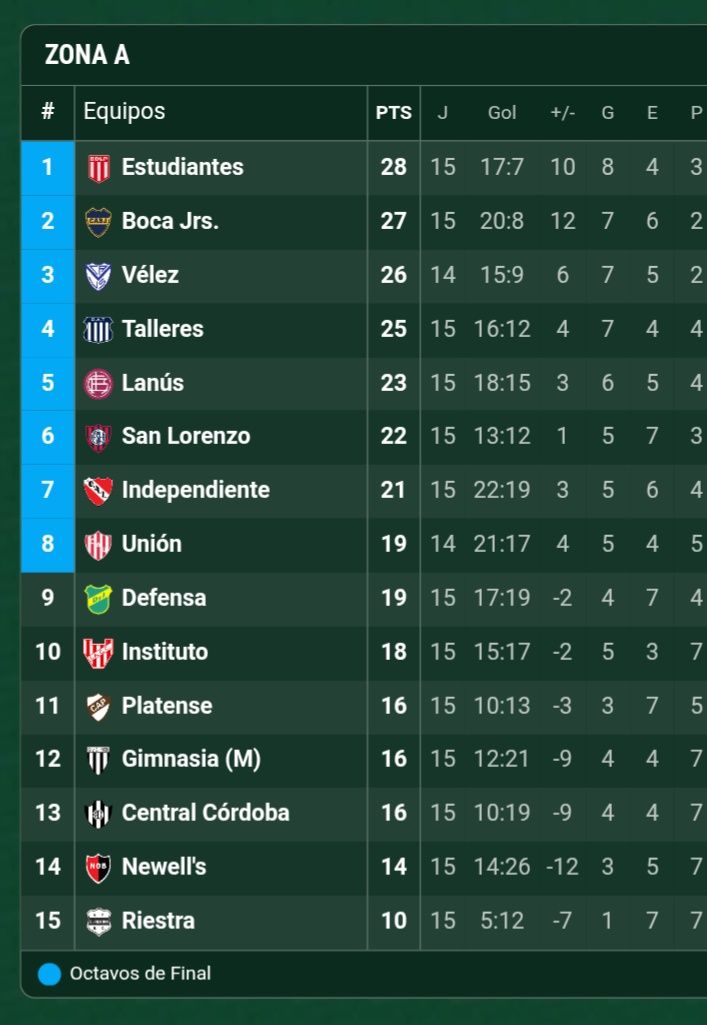Image resolution: width=707 pixels, height=1025 pixels.
Task: Sort table by Gol column header
Action: pyautogui.click(x=502, y=113)
